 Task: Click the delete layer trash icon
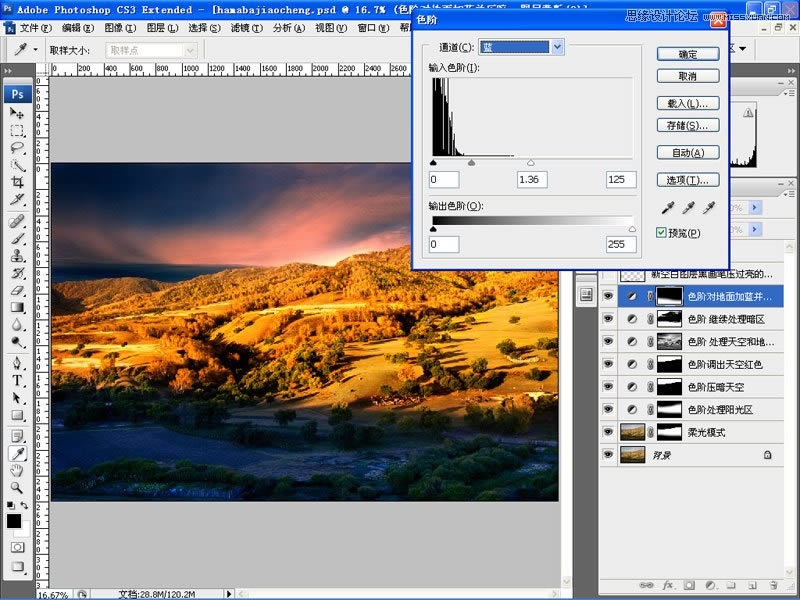[774, 584]
